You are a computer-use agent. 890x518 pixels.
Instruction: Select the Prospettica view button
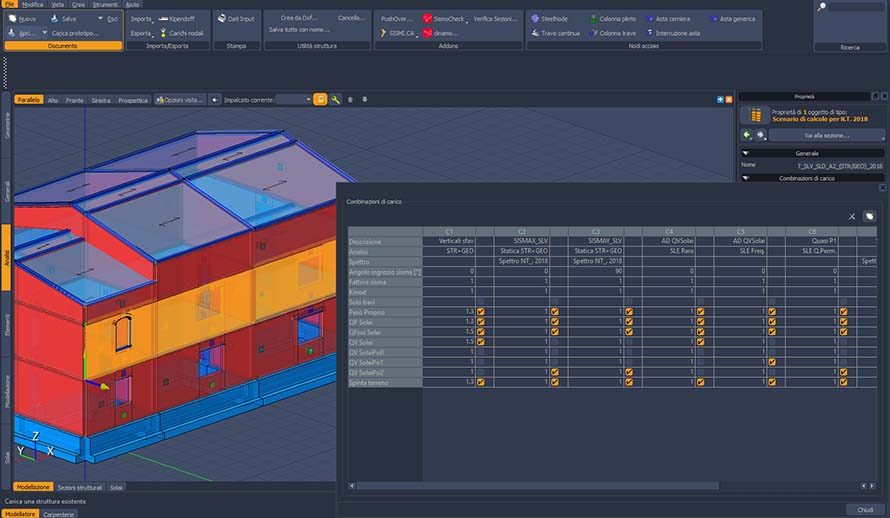pyautogui.click(x=133, y=100)
